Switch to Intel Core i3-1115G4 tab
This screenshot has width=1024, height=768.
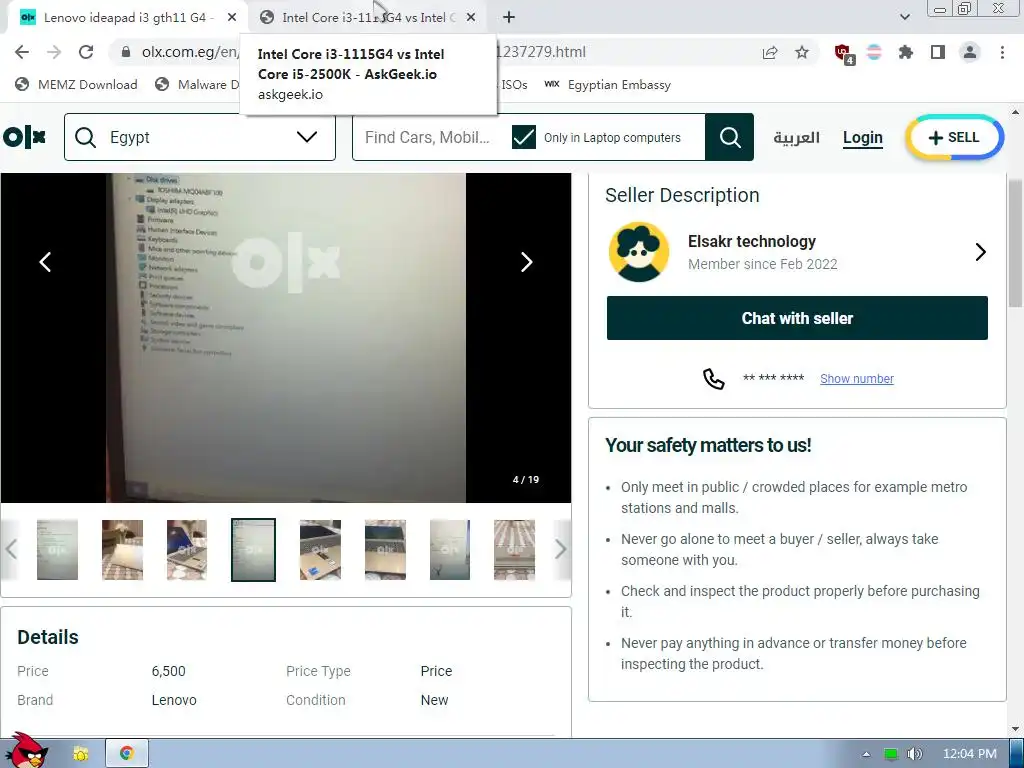pyautogui.click(x=366, y=18)
